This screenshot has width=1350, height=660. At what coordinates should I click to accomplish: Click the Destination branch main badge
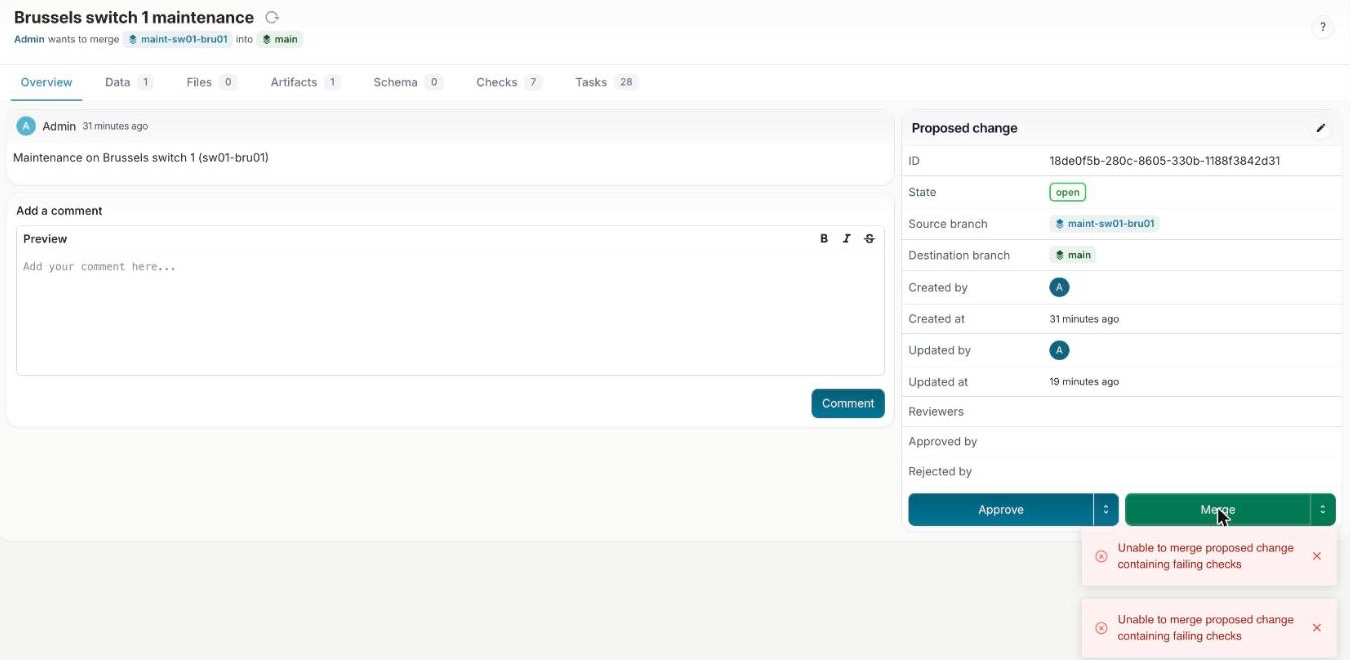pyautogui.click(x=1072, y=255)
